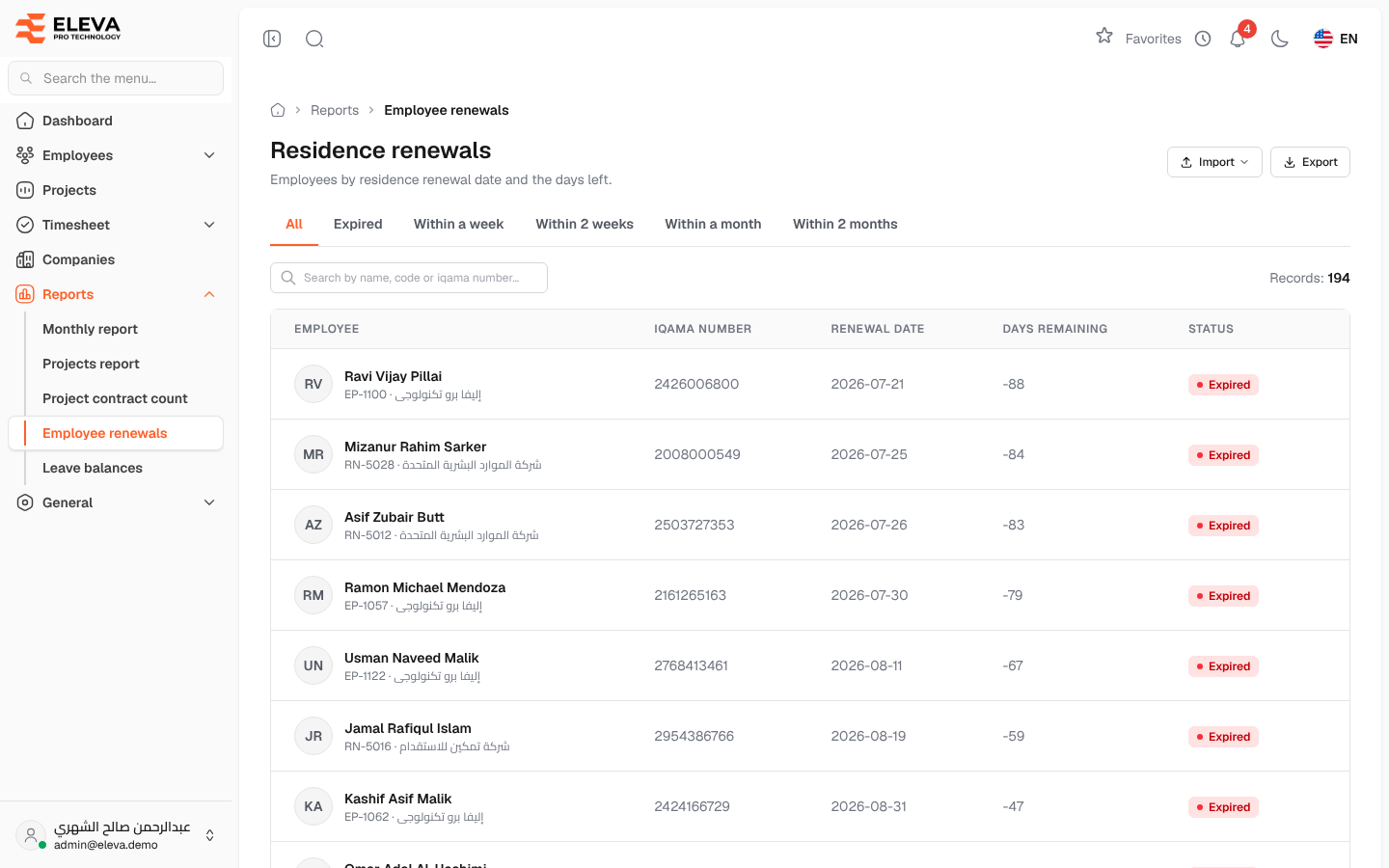The width and height of the screenshot is (1389, 868).
Task: Click the Renewal Date column header
Action: click(877, 329)
